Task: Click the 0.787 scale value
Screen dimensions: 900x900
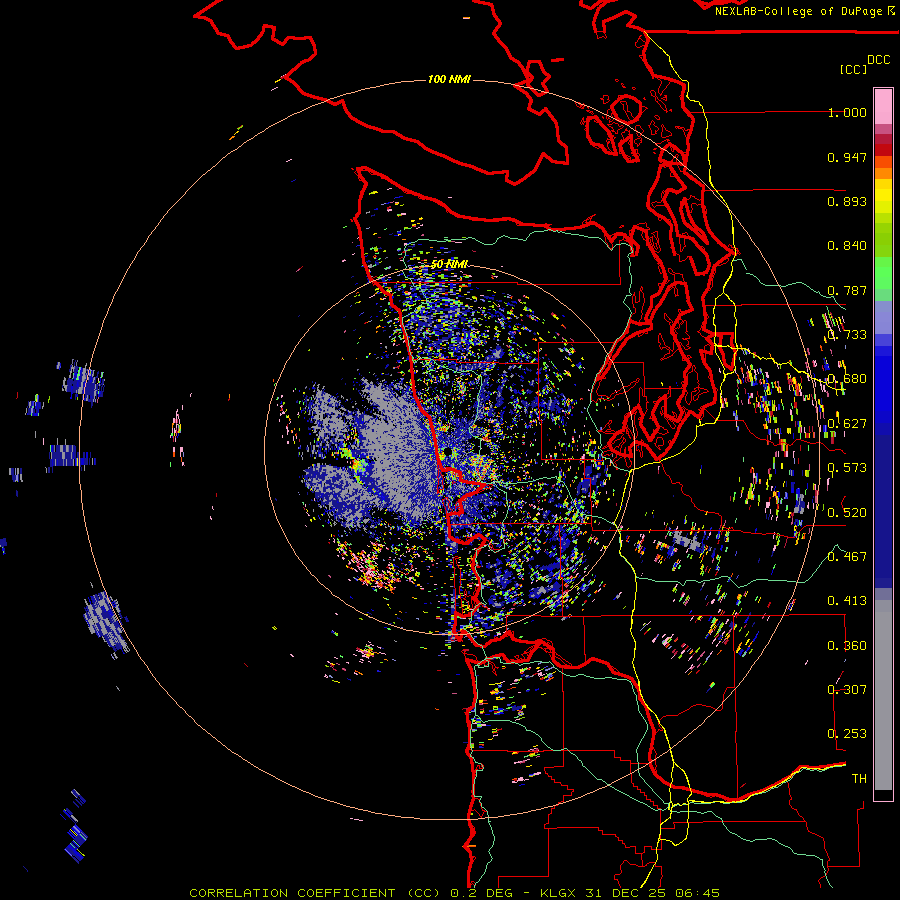Action: tap(847, 290)
